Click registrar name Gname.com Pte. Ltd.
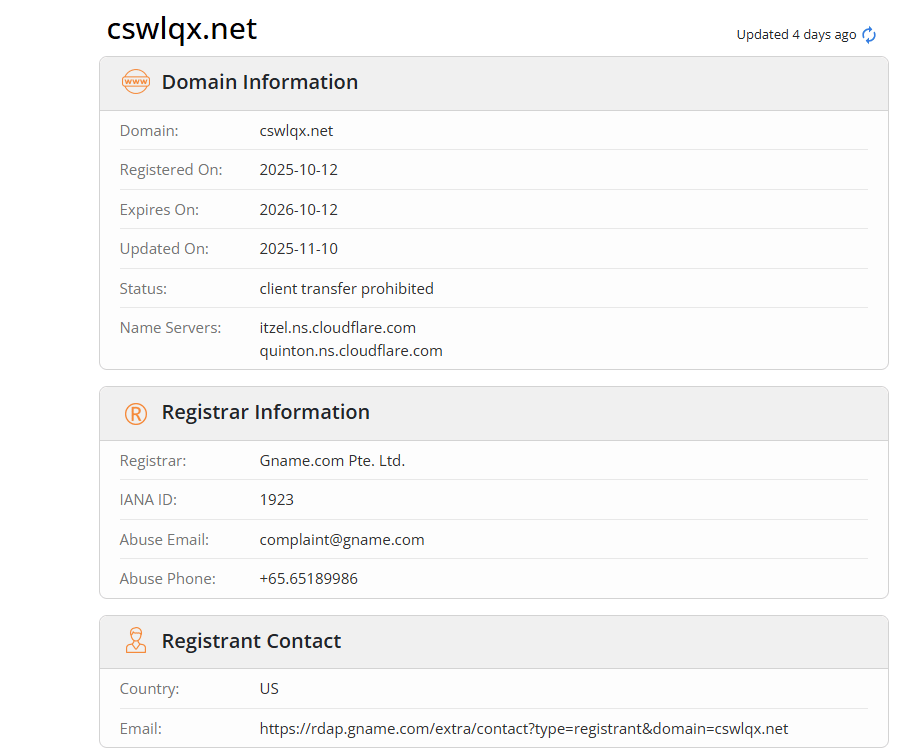This screenshot has height=751, width=907. click(x=332, y=461)
